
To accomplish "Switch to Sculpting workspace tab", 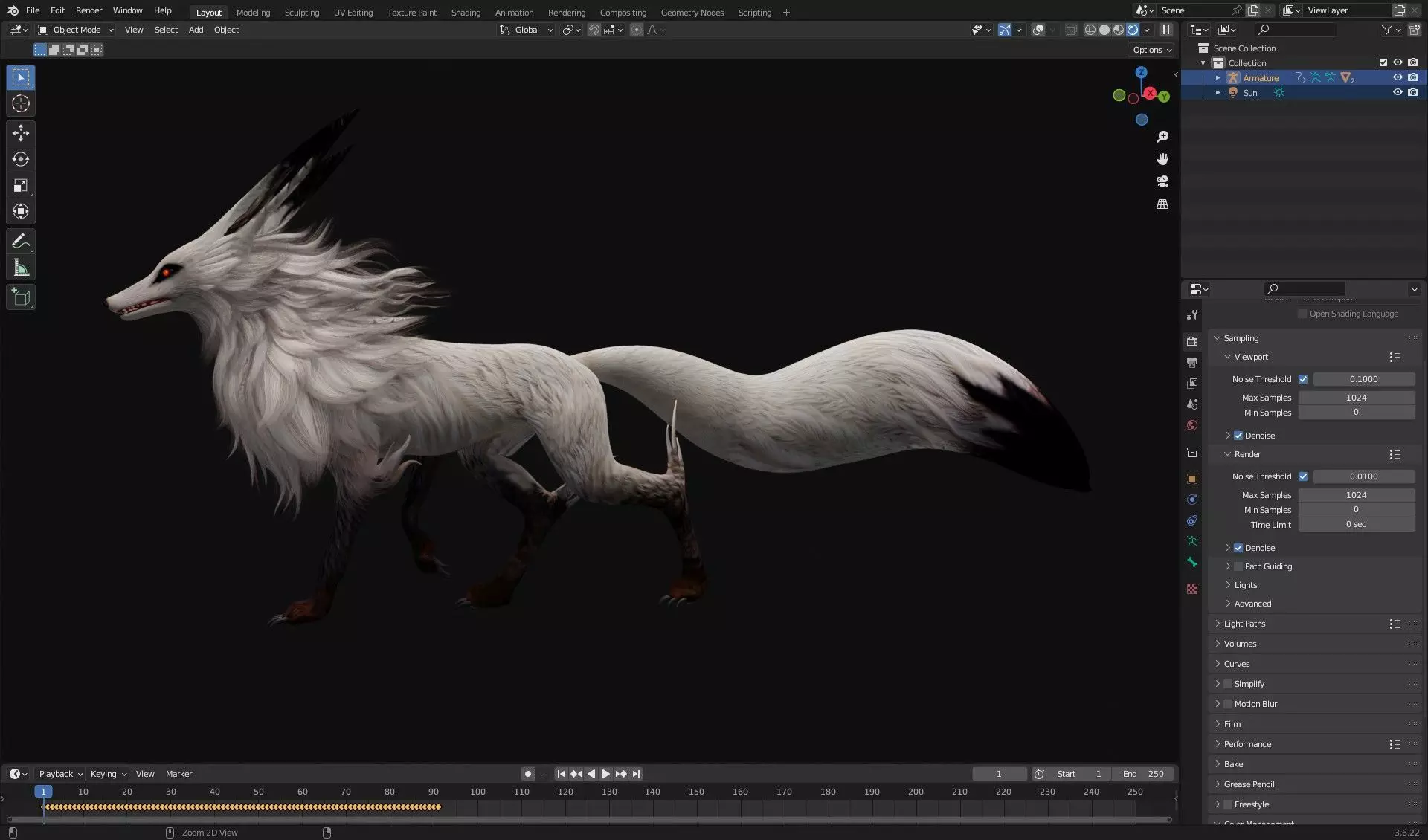I will pyautogui.click(x=301, y=13).
